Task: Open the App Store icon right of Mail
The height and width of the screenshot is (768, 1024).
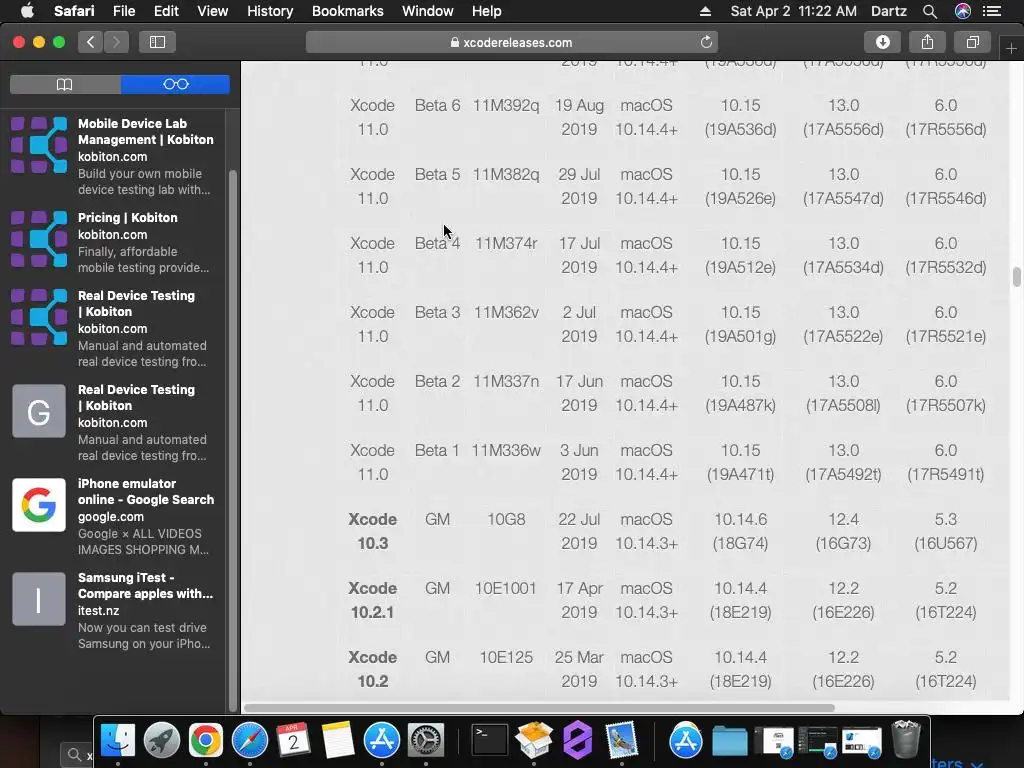Action: pyautogui.click(x=686, y=740)
